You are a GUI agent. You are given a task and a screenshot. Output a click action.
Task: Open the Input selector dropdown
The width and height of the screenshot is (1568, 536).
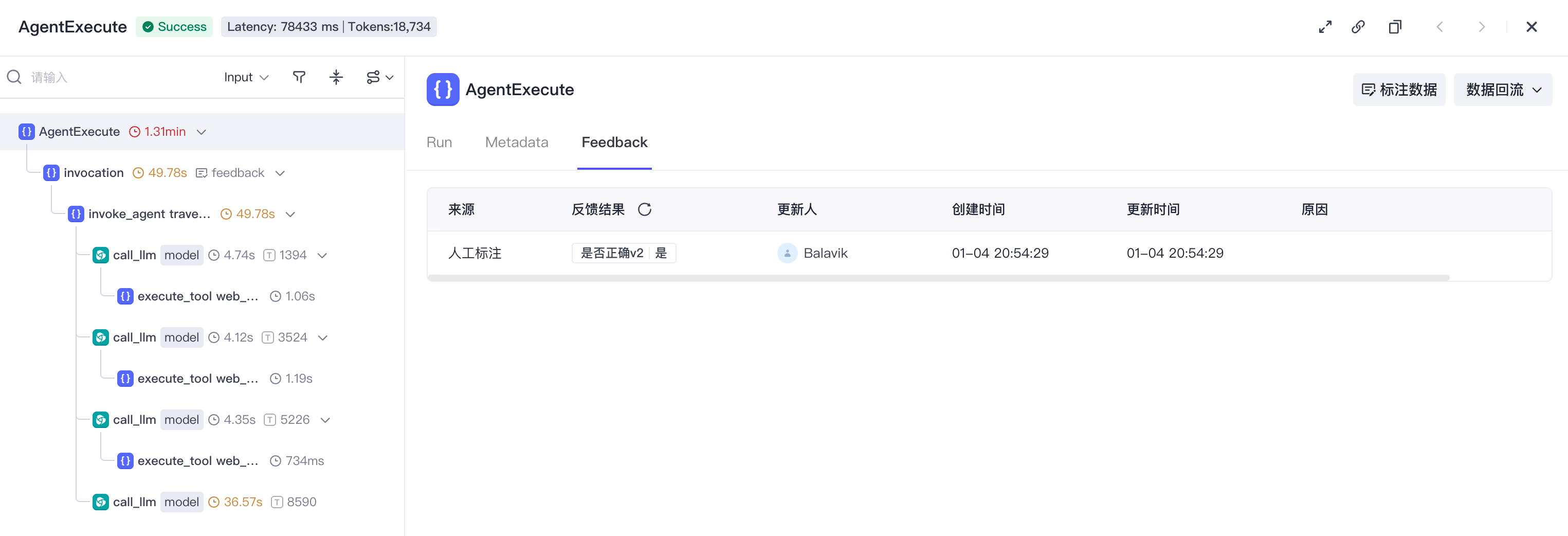point(247,77)
